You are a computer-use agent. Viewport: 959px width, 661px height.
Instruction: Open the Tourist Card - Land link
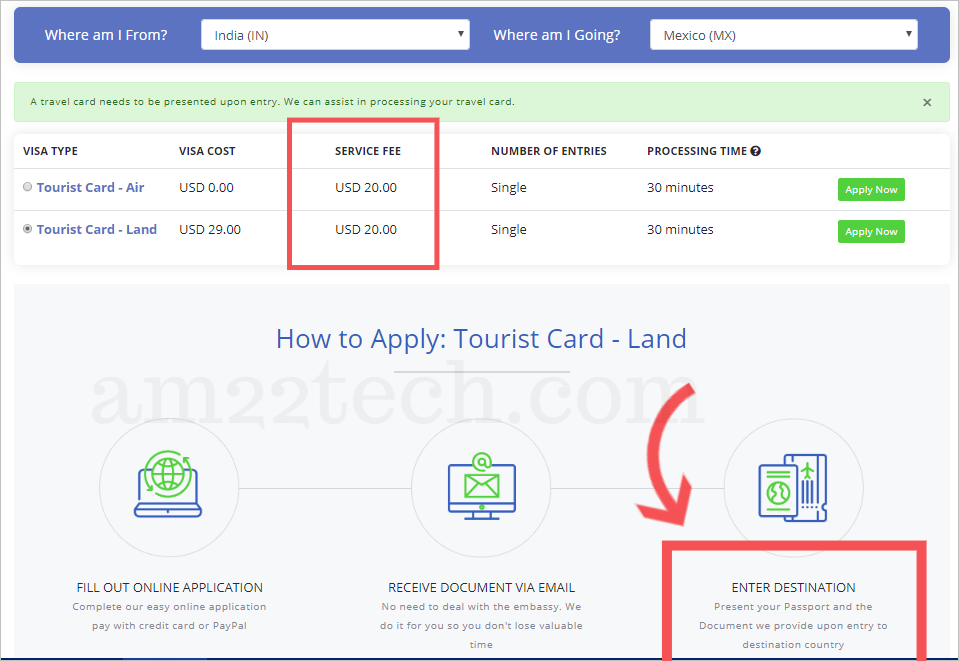click(96, 229)
